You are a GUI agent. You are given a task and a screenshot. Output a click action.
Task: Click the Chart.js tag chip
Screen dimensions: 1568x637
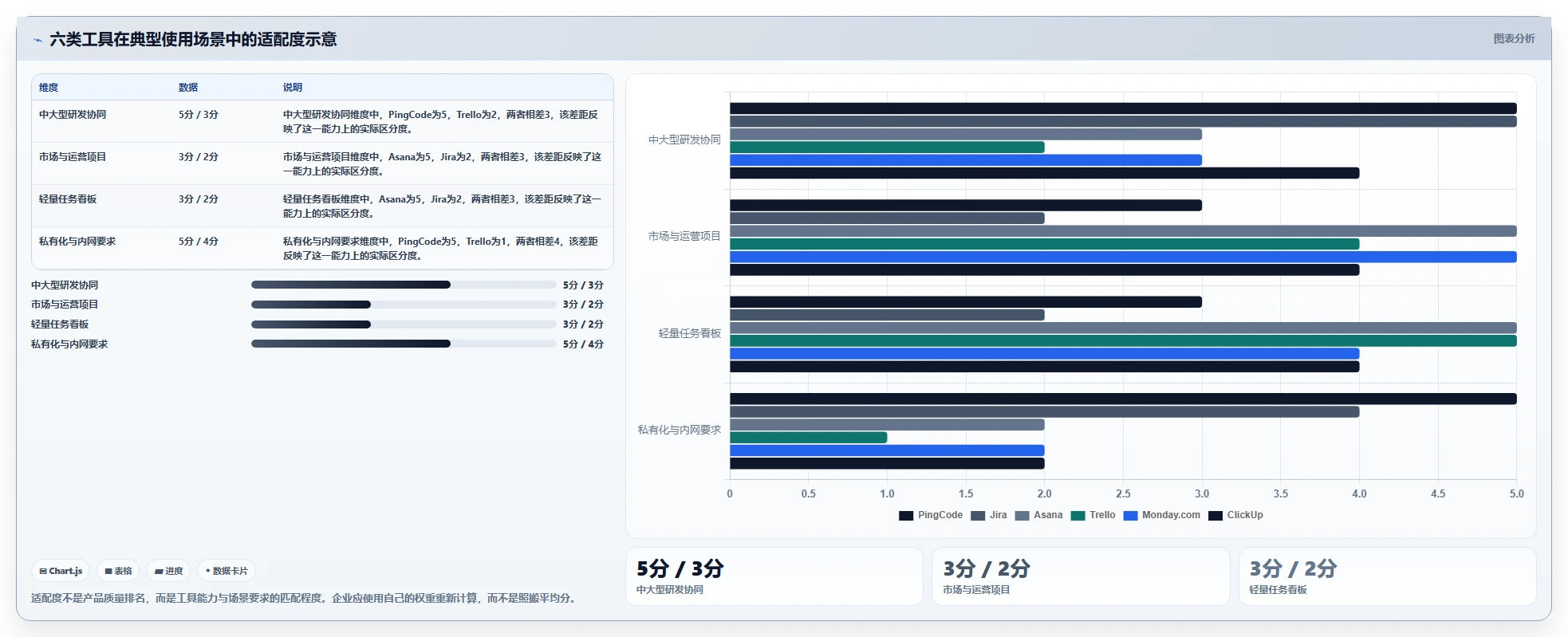click(61, 571)
